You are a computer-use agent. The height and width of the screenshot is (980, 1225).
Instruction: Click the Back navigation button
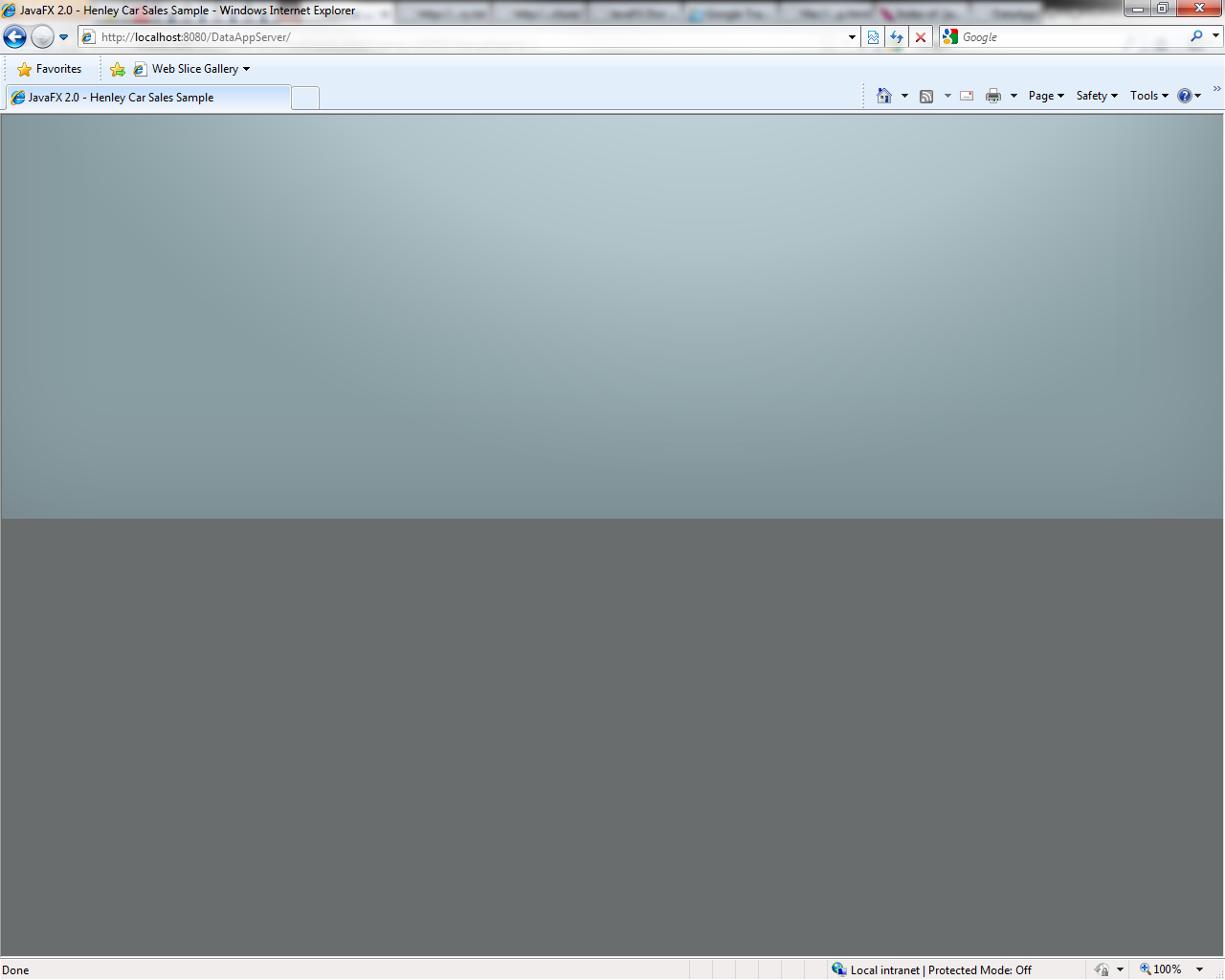15,37
